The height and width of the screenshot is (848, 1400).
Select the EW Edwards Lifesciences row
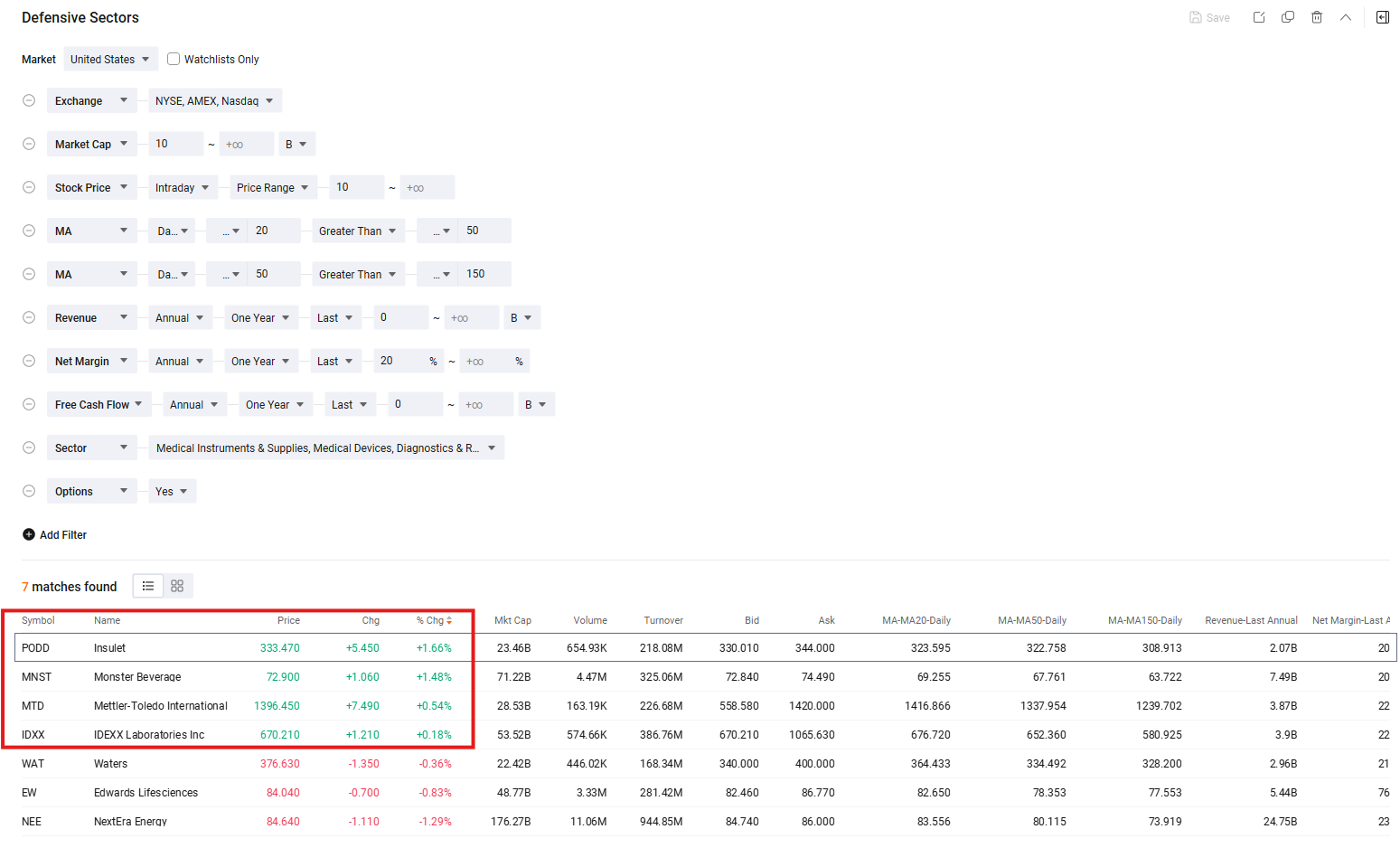click(x=706, y=792)
